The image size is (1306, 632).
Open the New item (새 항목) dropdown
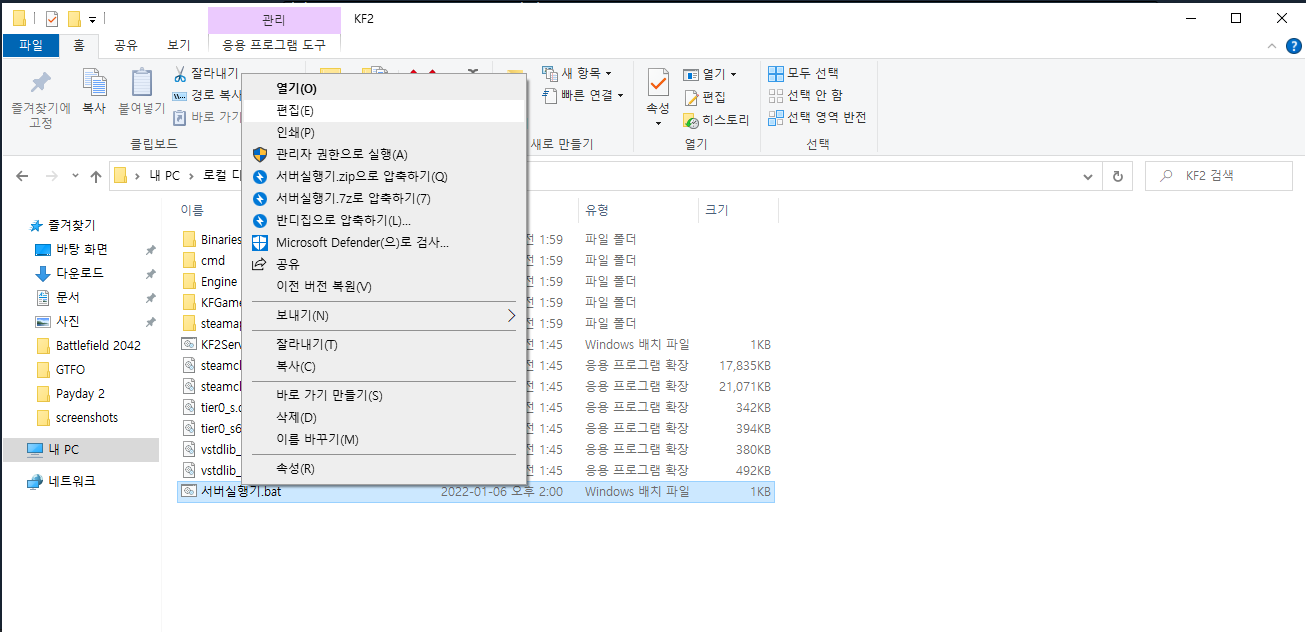(576, 73)
